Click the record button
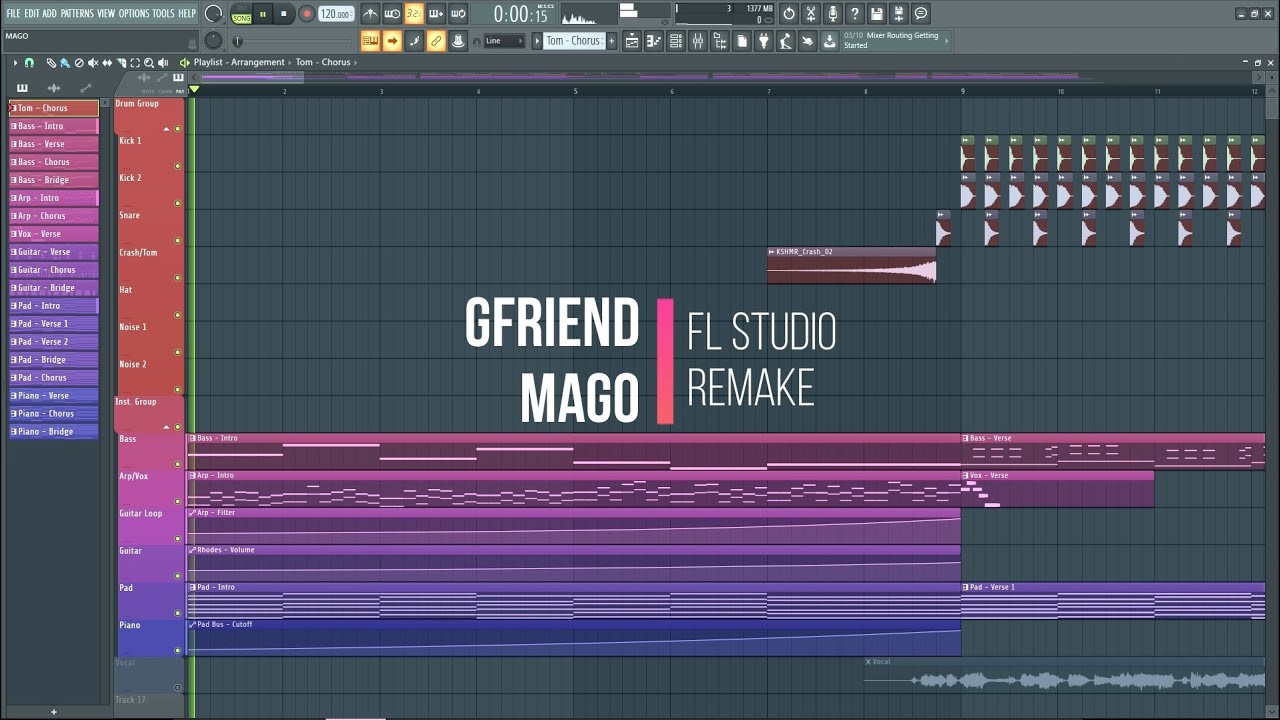 tap(307, 14)
